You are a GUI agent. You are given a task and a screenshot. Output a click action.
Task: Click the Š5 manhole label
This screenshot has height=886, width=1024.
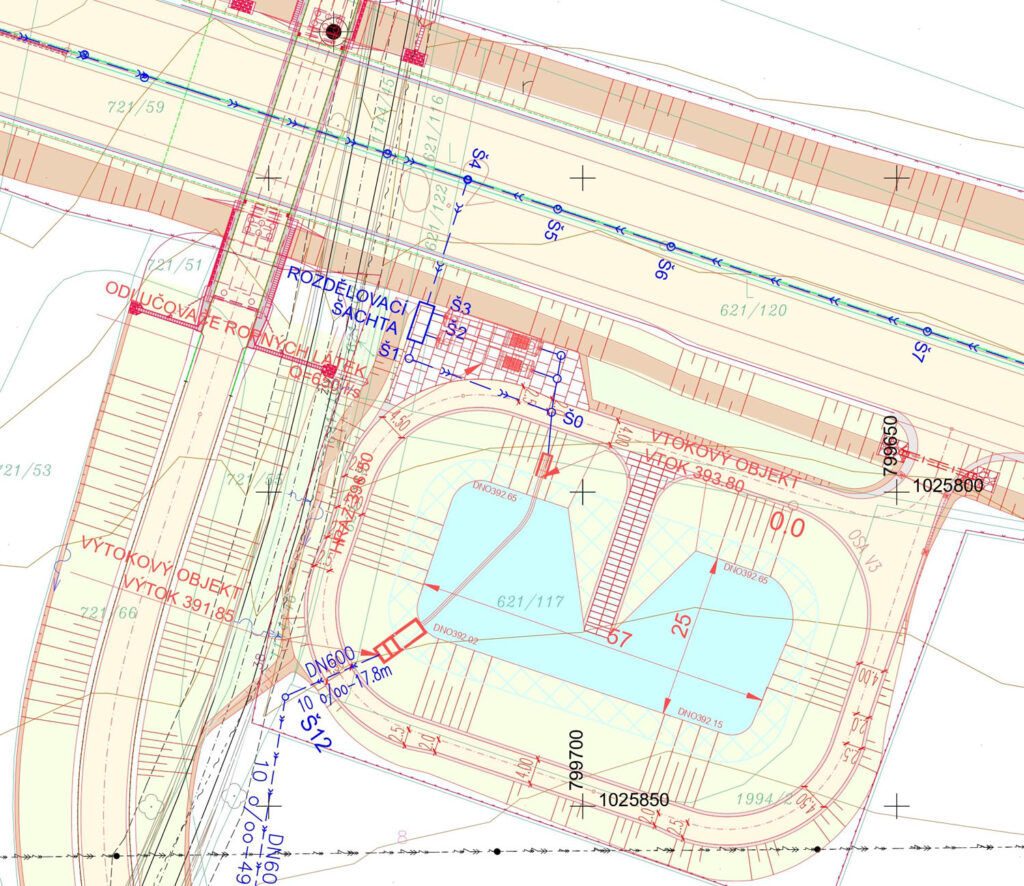point(550,227)
